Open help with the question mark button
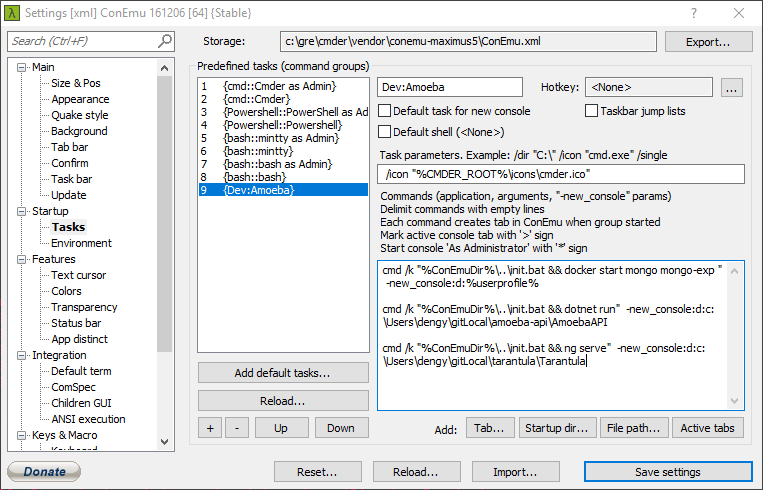This screenshot has width=763, height=490. pos(694,13)
